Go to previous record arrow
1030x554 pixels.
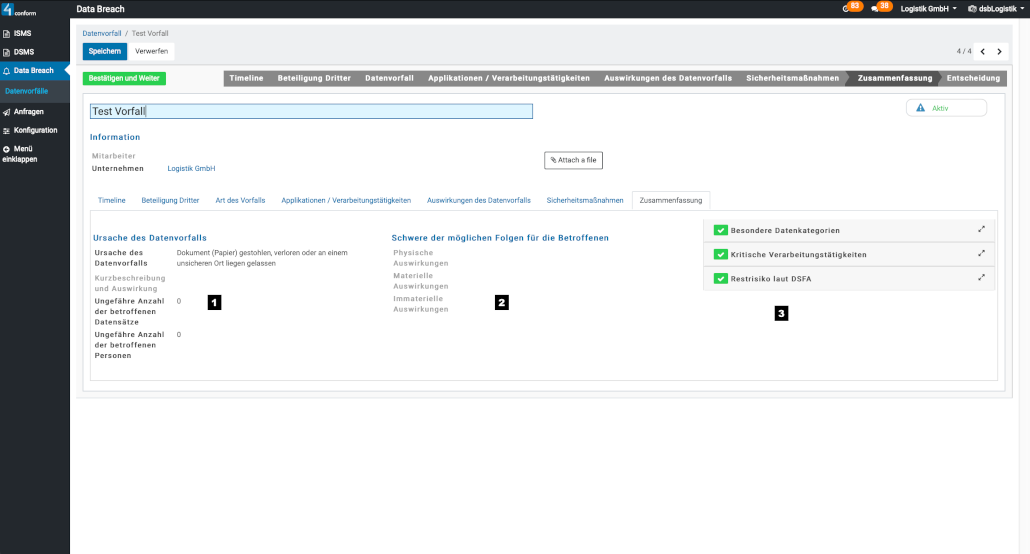coord(982,51)
